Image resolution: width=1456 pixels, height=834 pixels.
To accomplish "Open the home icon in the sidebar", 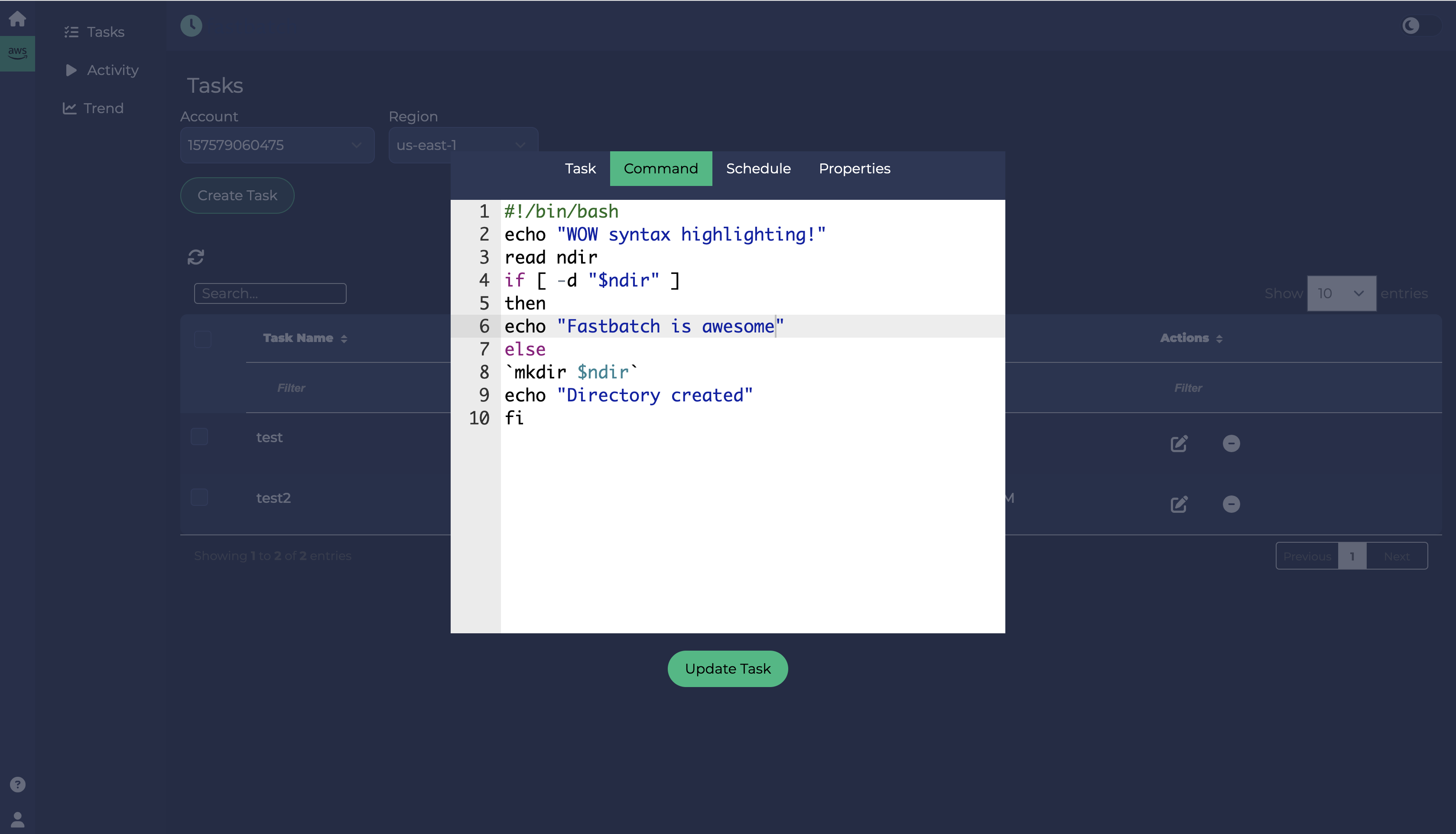I will pyautogui.click(x=17, y=18).
